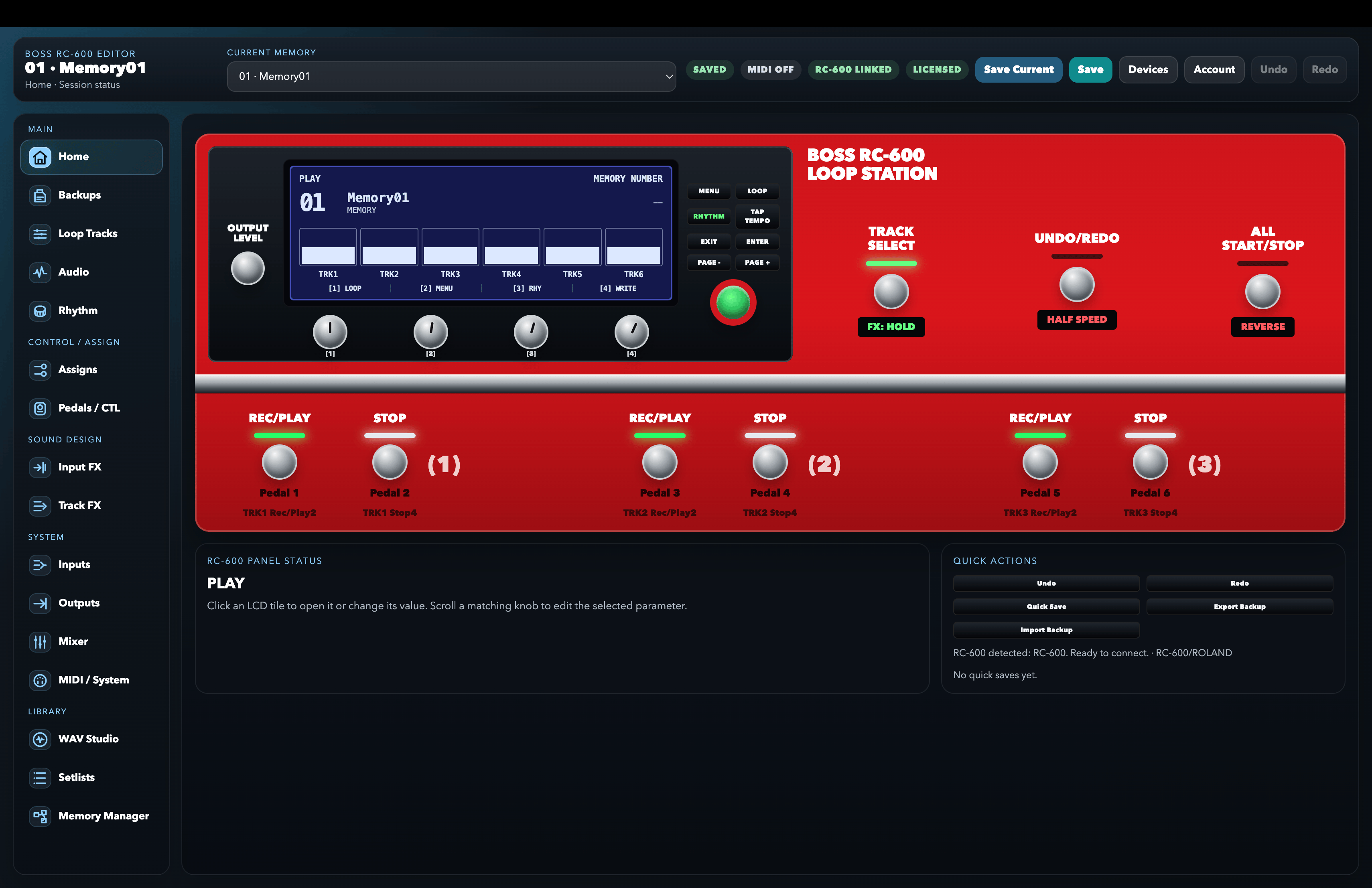Click the OUTPUT LEVEL knob
Screen dimensions: 1372x888
coord(247,269)
